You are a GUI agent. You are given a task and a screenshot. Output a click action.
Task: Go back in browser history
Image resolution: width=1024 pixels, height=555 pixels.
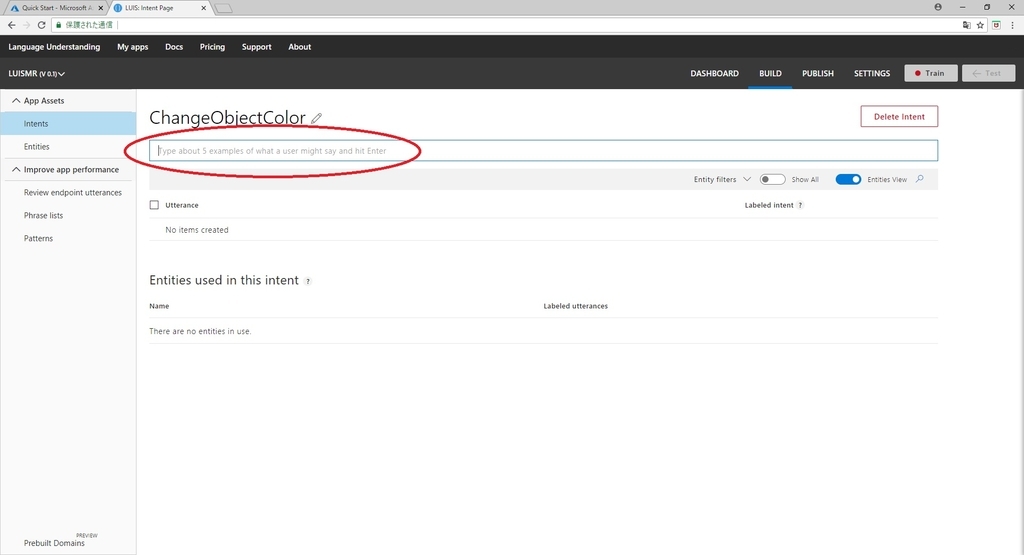[x=12, y=25]
